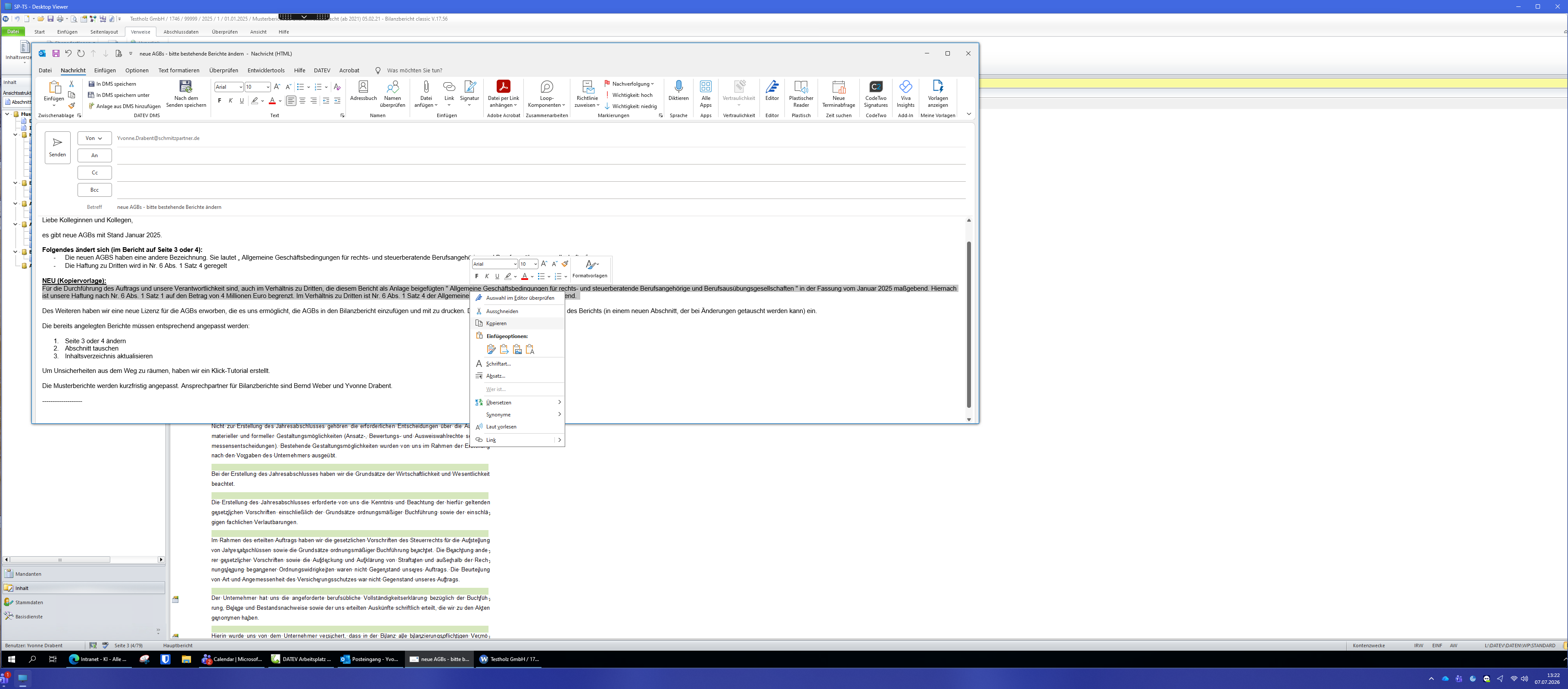
Task: Choose the Paste as Picture option
Action: [517, 349]
